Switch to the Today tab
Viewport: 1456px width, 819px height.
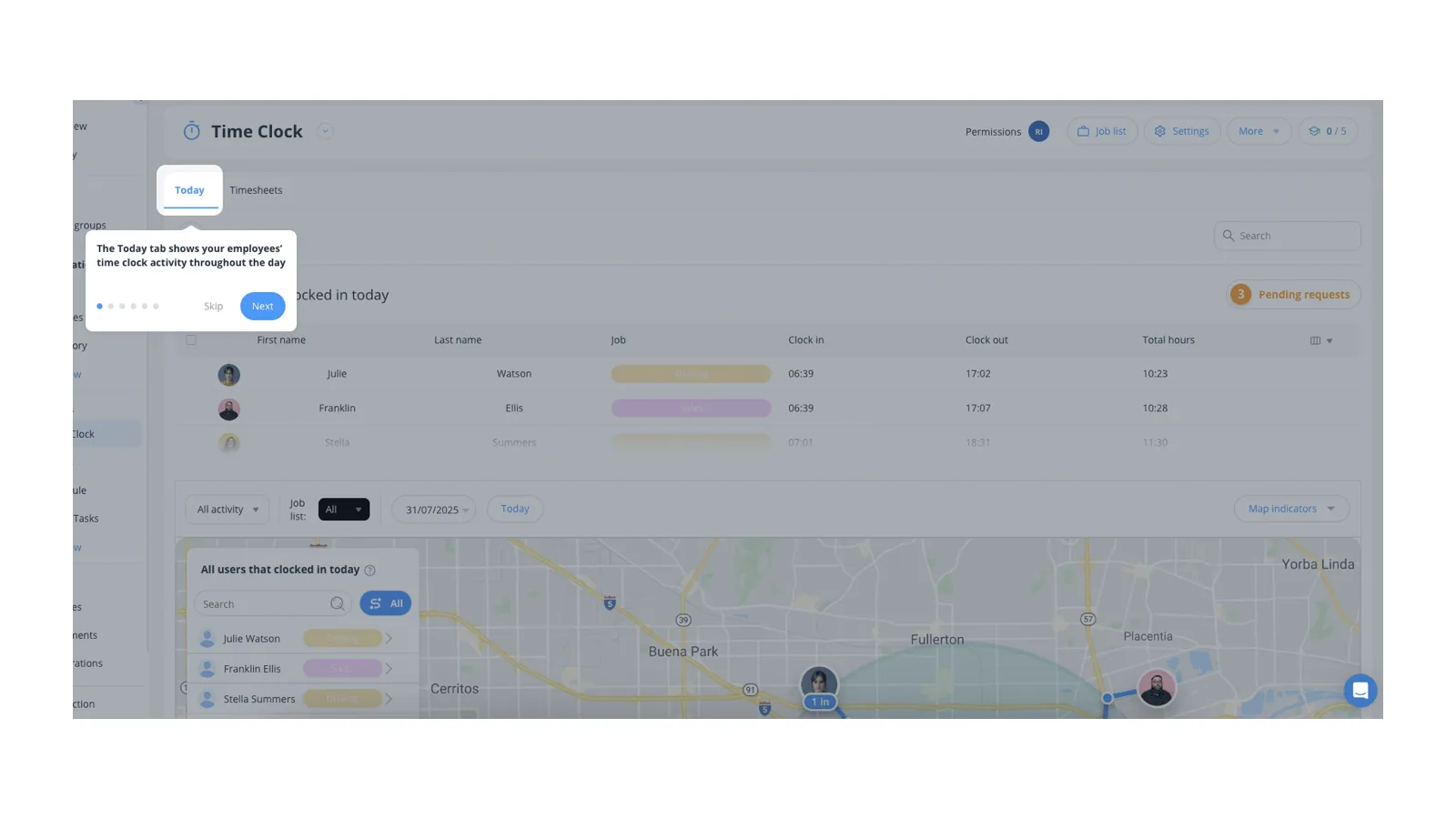[189, 190]
